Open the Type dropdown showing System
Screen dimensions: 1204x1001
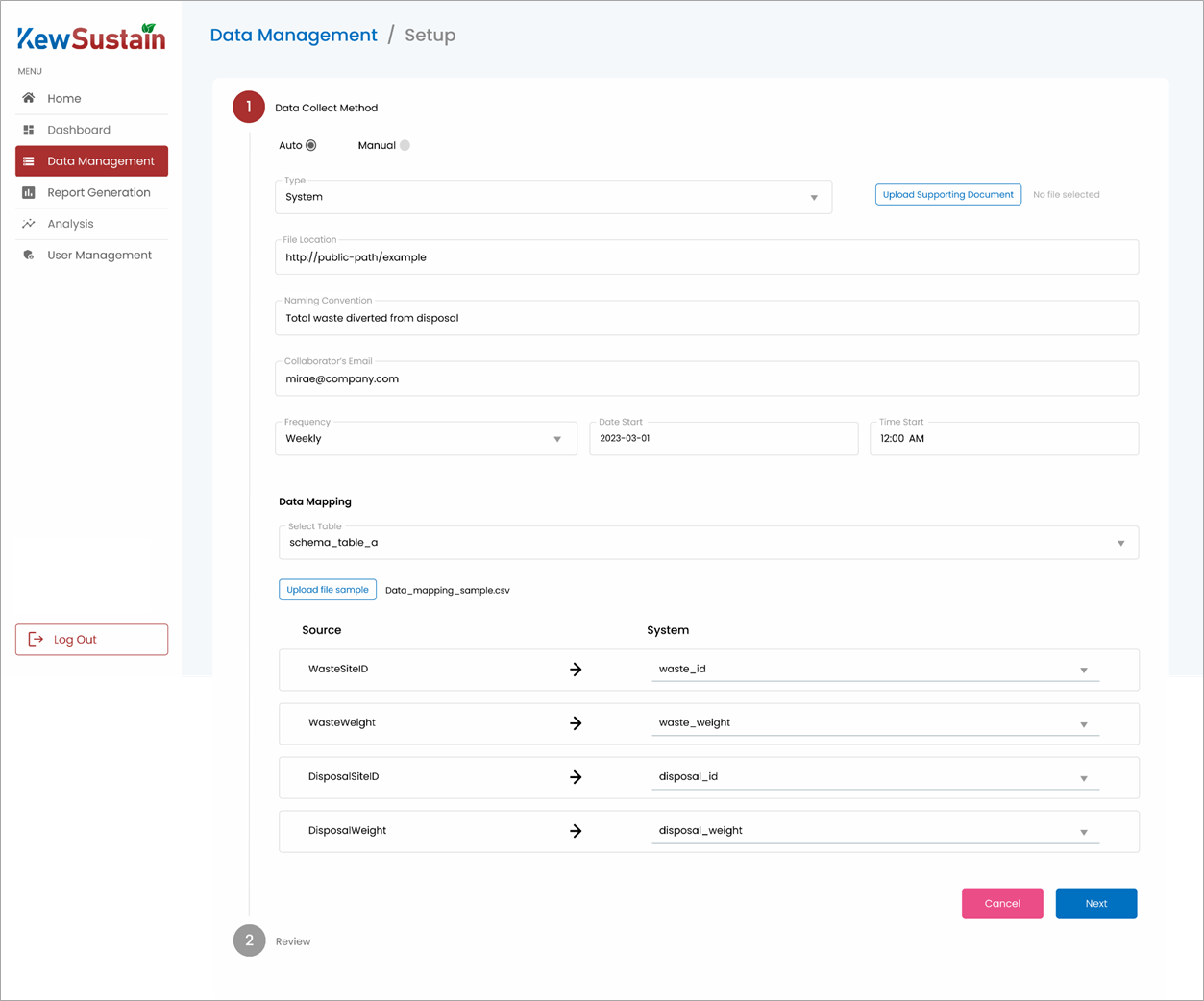[553, 197]
